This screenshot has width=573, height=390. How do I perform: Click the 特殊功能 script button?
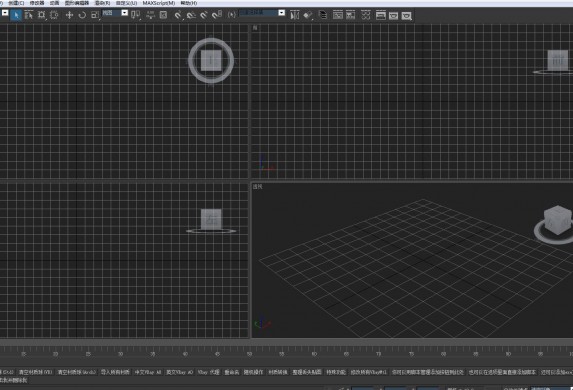(x=336, y=372)
